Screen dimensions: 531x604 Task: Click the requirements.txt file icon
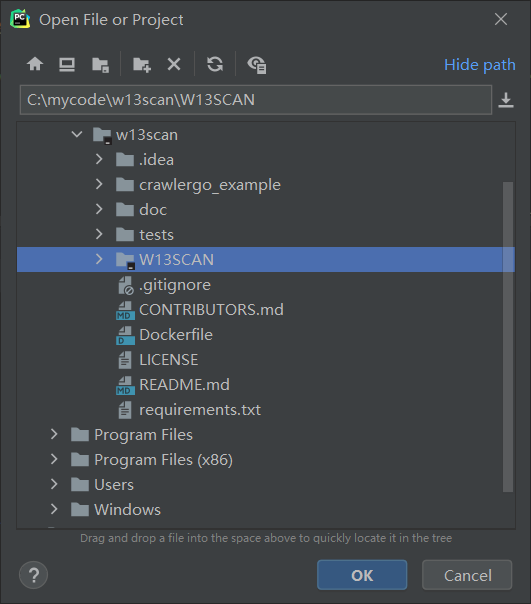125,410
